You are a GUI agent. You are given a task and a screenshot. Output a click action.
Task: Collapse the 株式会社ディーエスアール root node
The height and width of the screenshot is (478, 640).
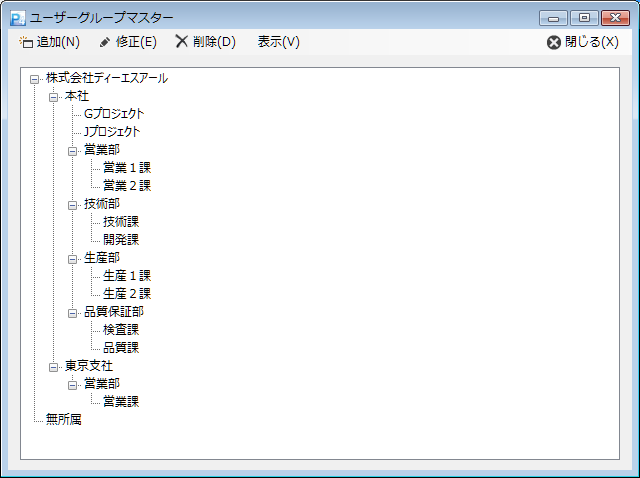click(35, 79)
